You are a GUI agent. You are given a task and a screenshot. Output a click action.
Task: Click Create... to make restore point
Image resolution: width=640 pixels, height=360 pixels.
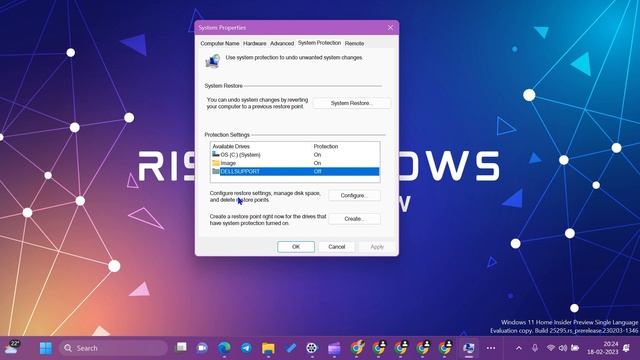(x=354, y=219)
